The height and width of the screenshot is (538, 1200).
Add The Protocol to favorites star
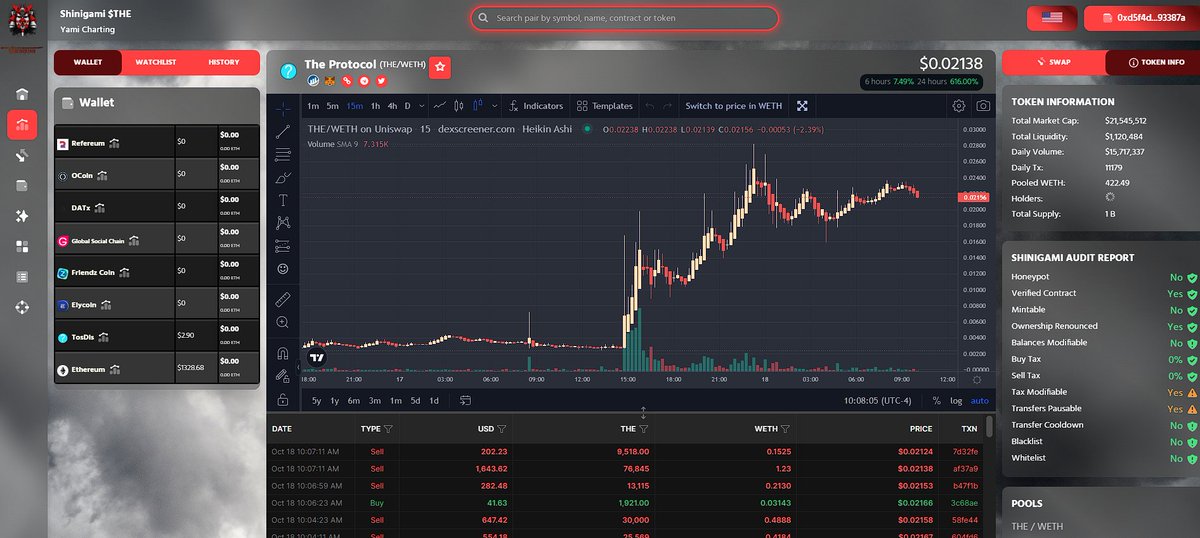point(441,68)
